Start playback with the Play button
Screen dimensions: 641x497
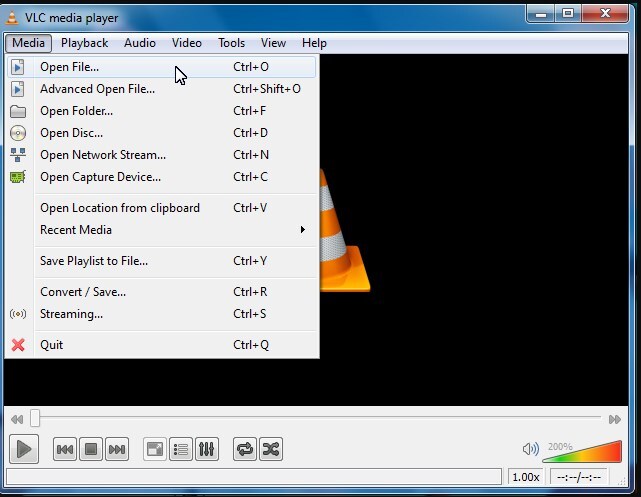point(24,449)
